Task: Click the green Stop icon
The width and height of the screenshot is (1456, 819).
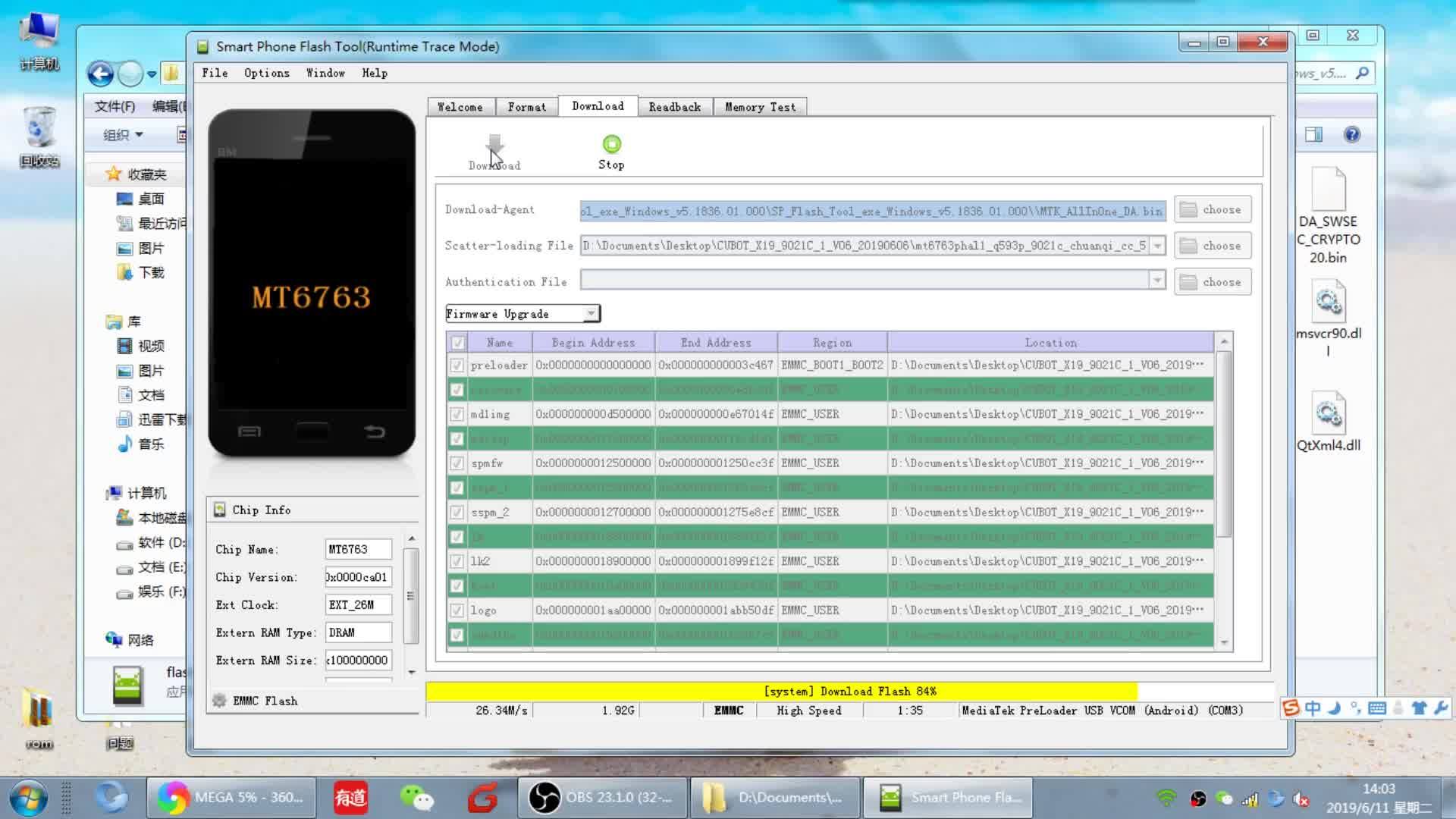Action: [611, 144]
